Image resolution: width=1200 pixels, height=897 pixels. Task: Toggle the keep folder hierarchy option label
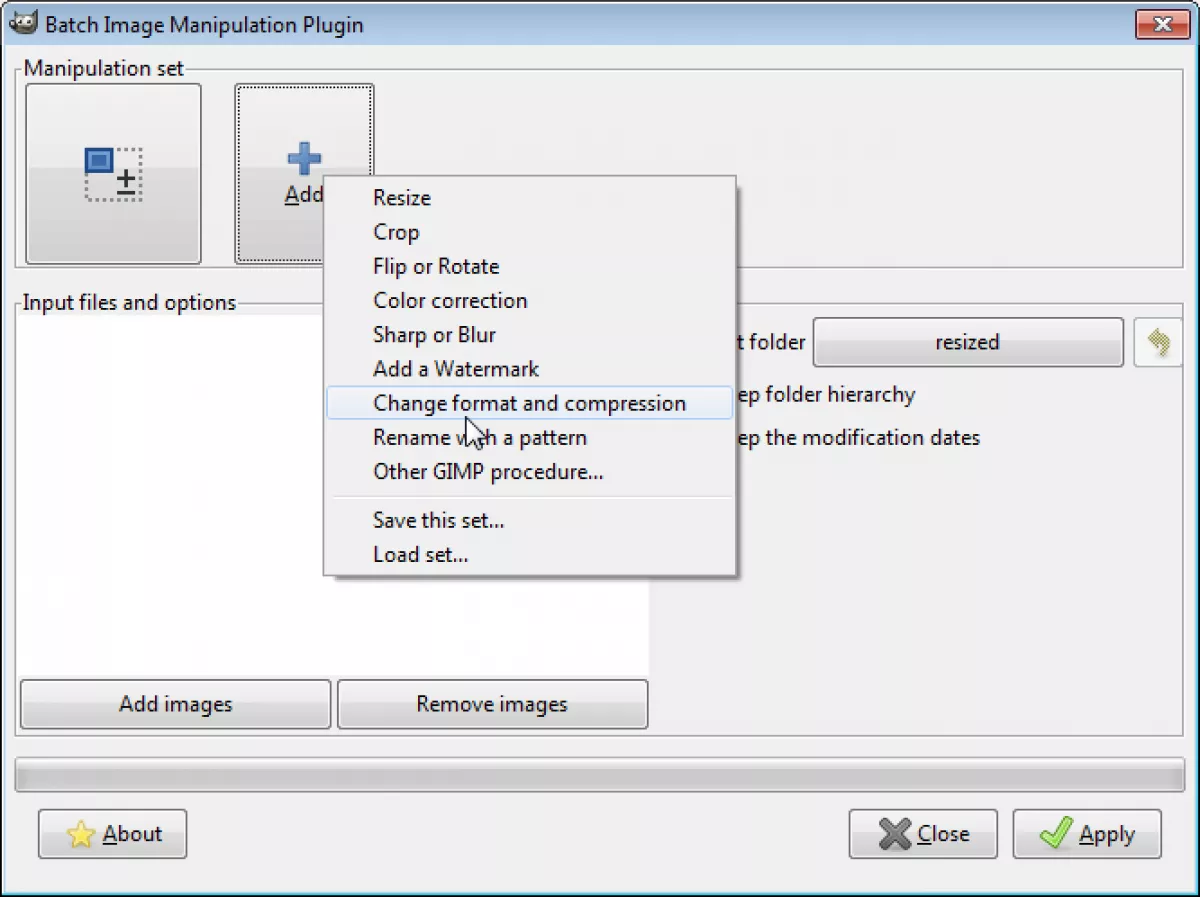point(825,395)
